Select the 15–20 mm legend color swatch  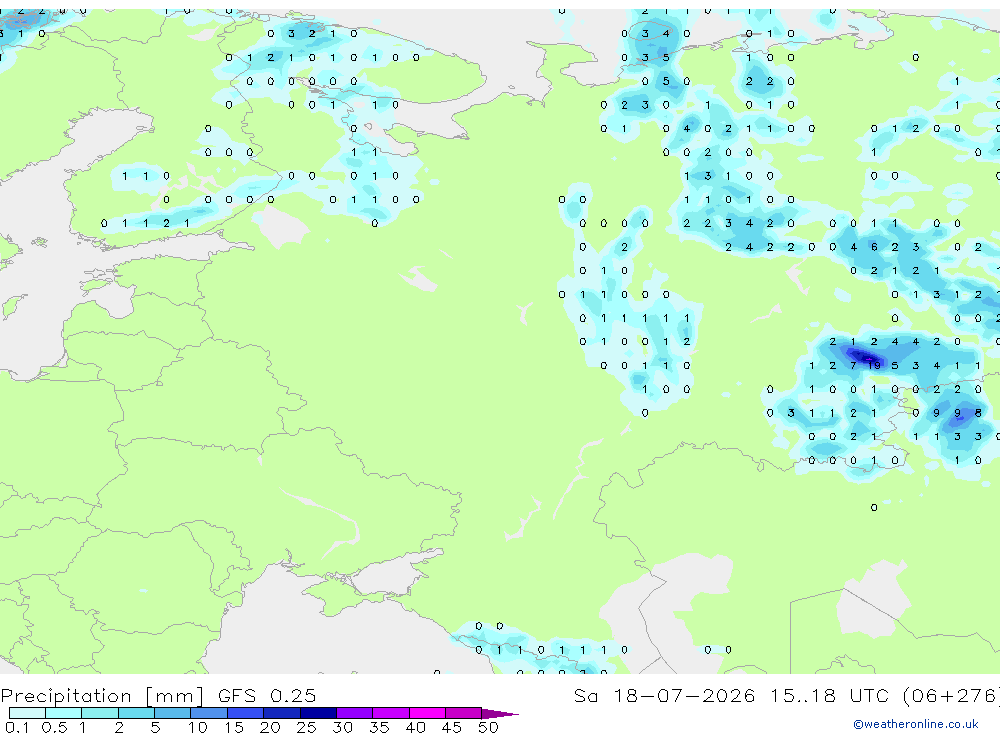tap(245, 713)
